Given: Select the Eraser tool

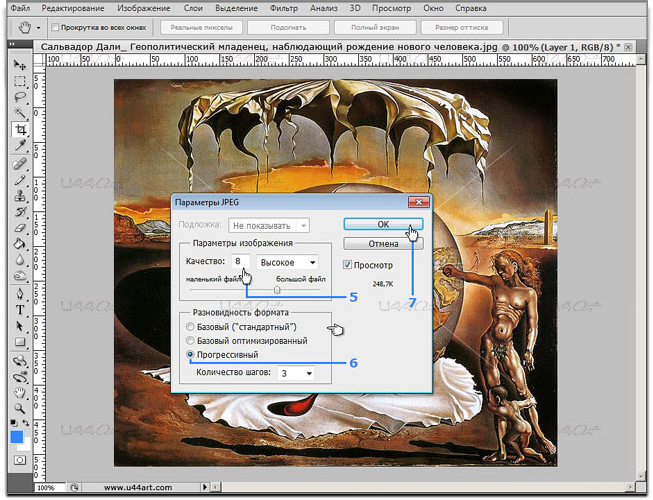Looking at the screenshot, I should [20, 228].
